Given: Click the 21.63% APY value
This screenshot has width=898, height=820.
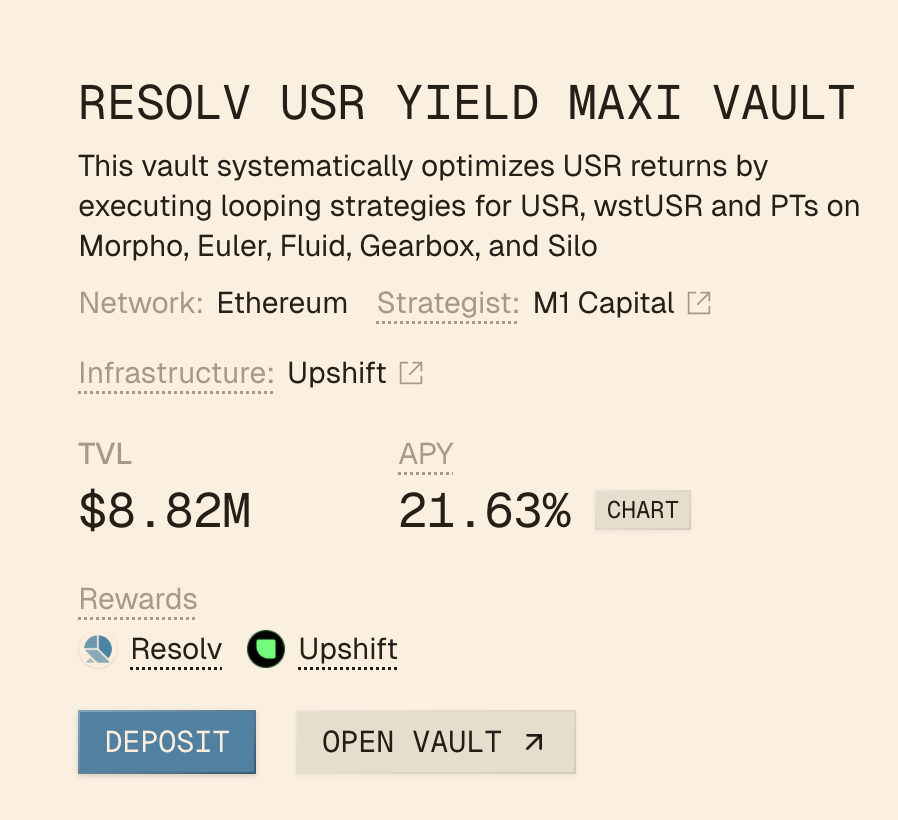Looking at the screenshot, I should click(484, 512).
